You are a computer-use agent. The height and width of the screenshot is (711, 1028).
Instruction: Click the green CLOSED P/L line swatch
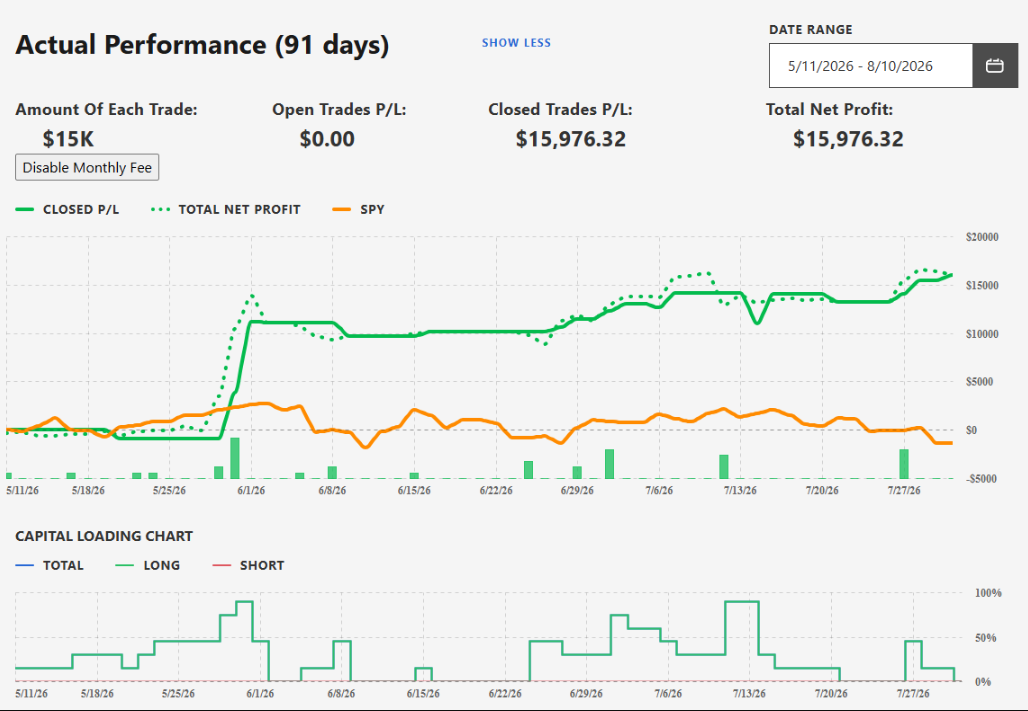point(24,209)
